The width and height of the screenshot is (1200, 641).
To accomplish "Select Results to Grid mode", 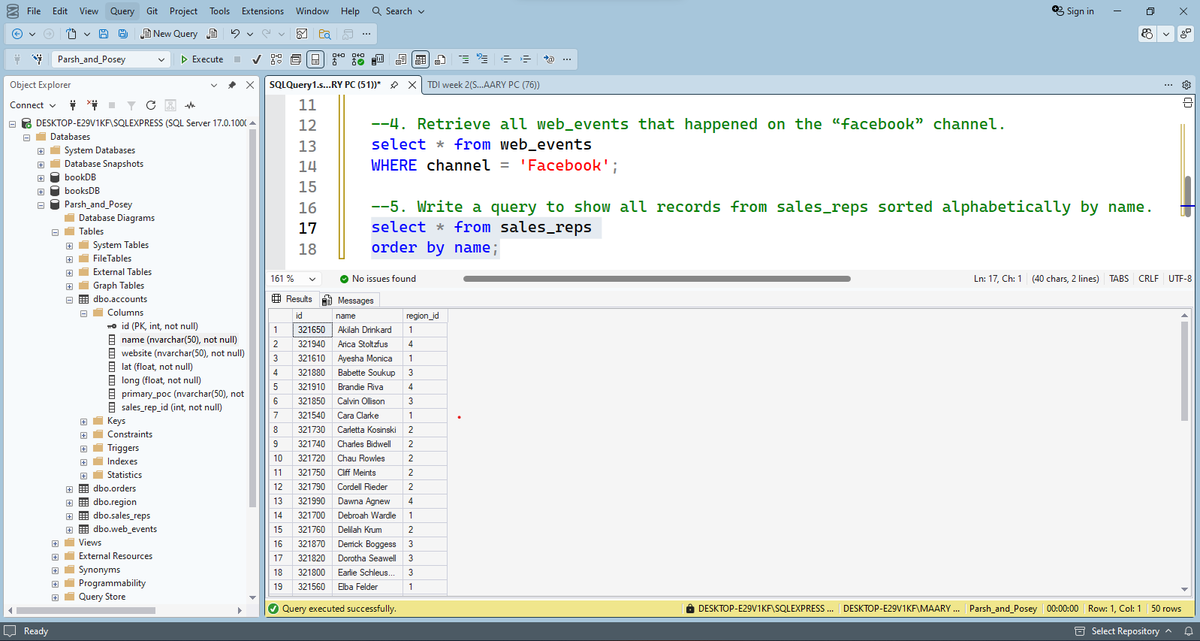I will [x=420, y=59].
